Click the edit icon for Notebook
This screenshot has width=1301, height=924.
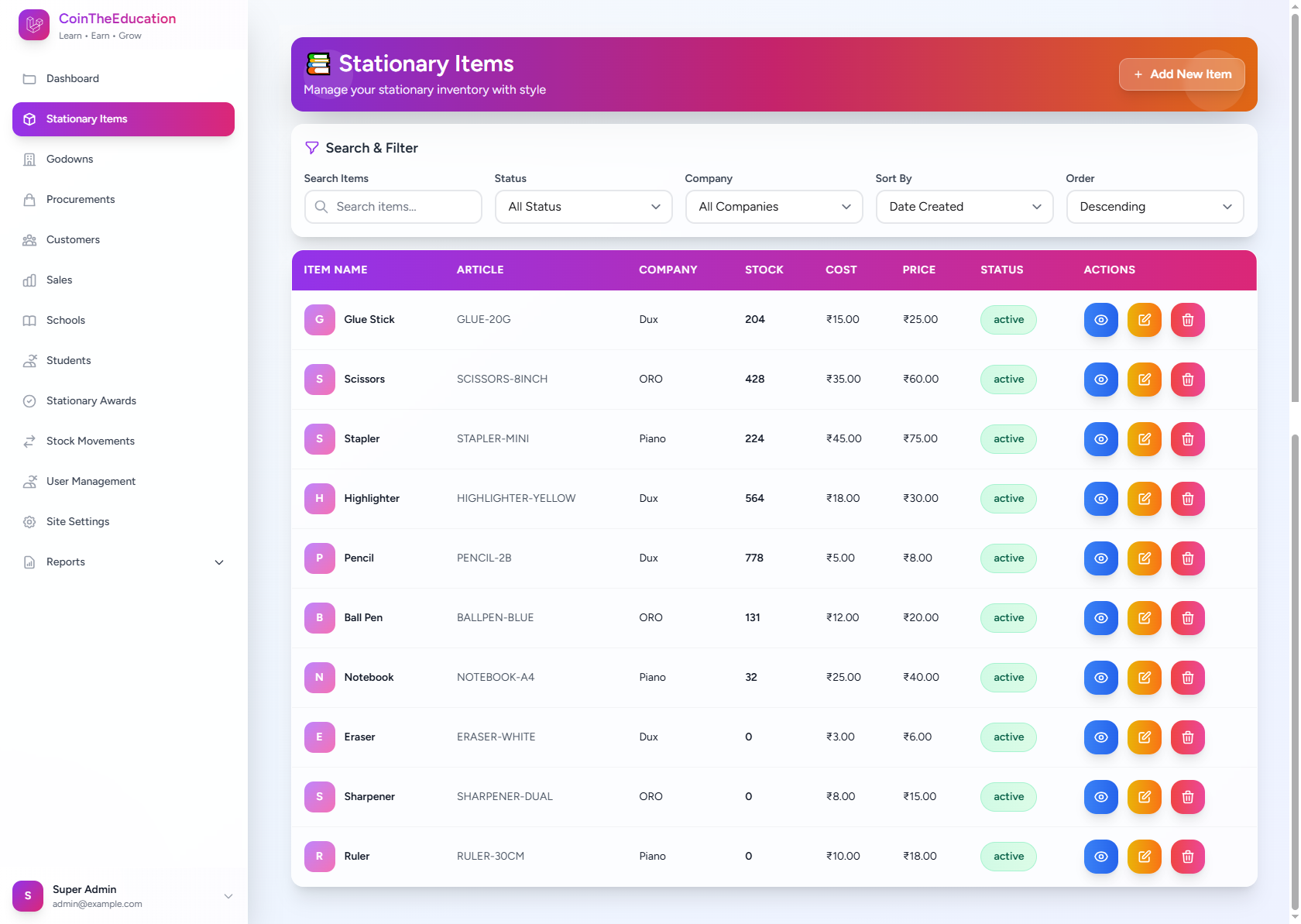(1144, 678)
